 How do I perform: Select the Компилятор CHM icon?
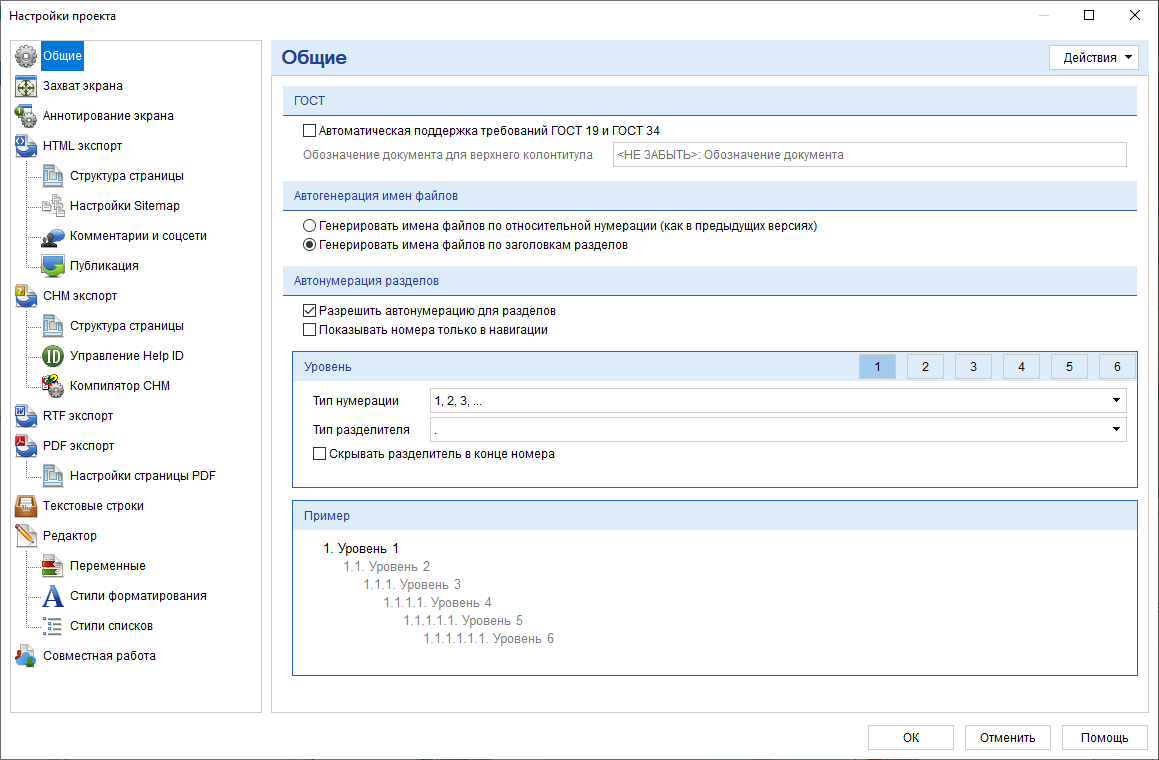pos(53,386)
